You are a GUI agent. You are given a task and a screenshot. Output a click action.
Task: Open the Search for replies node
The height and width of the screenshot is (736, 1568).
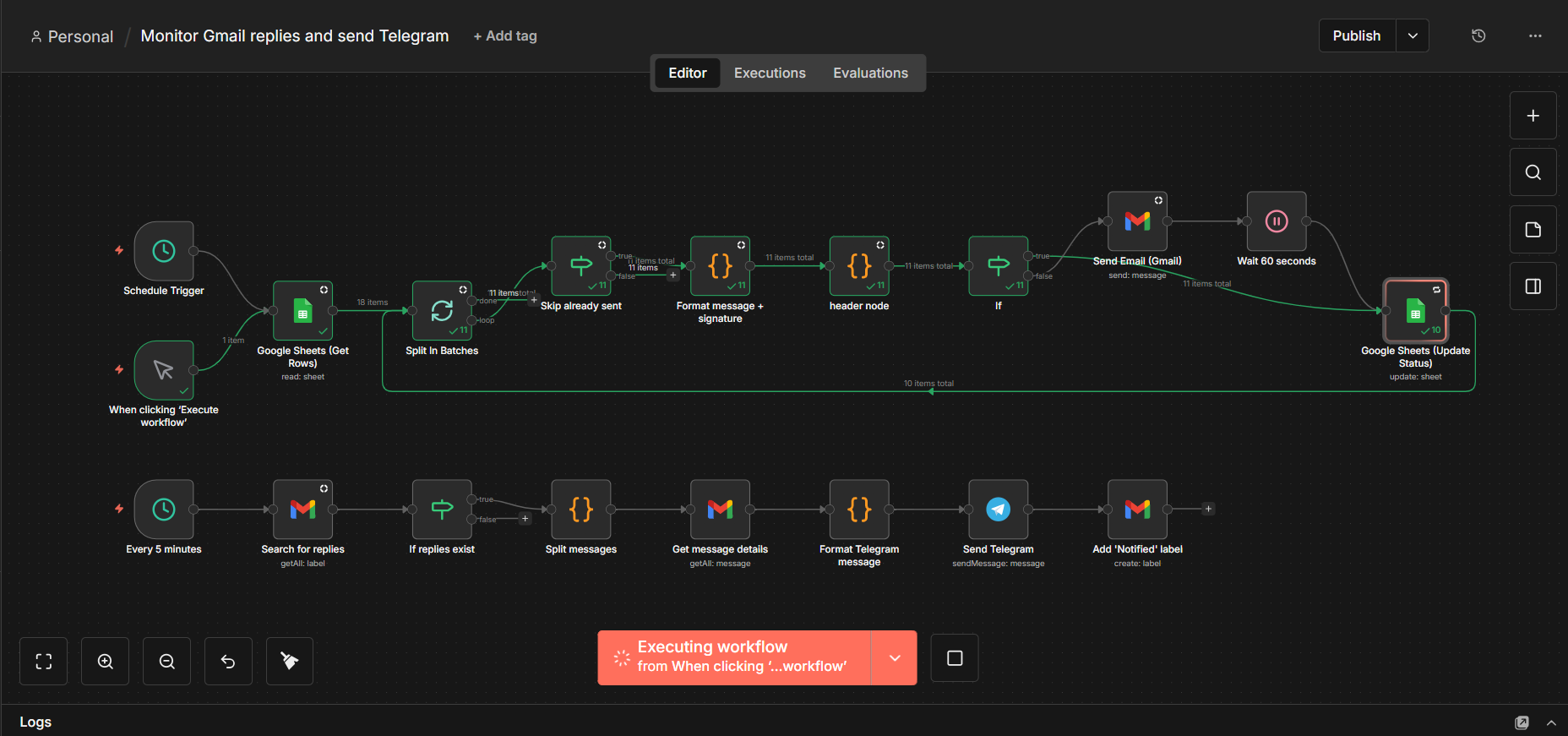point(302,510)
